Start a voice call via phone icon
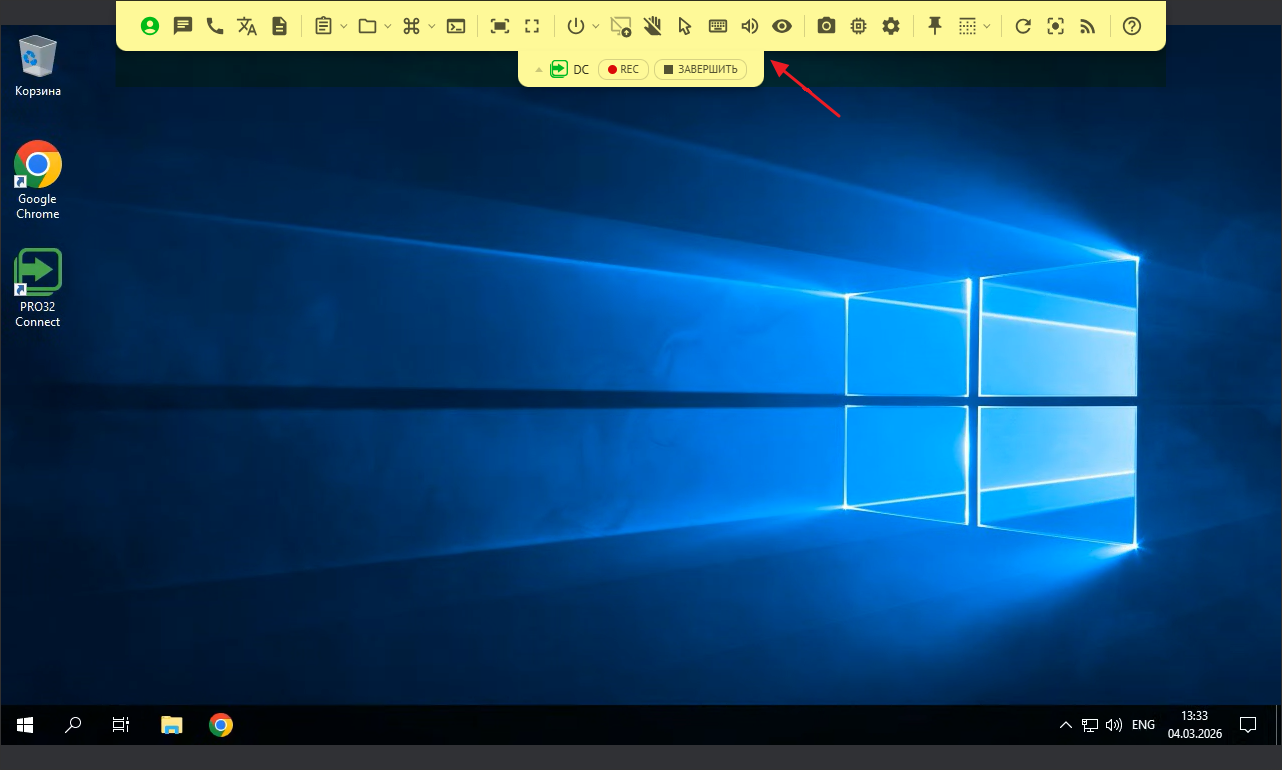The image size is (1282, 770). click(215, 26)
